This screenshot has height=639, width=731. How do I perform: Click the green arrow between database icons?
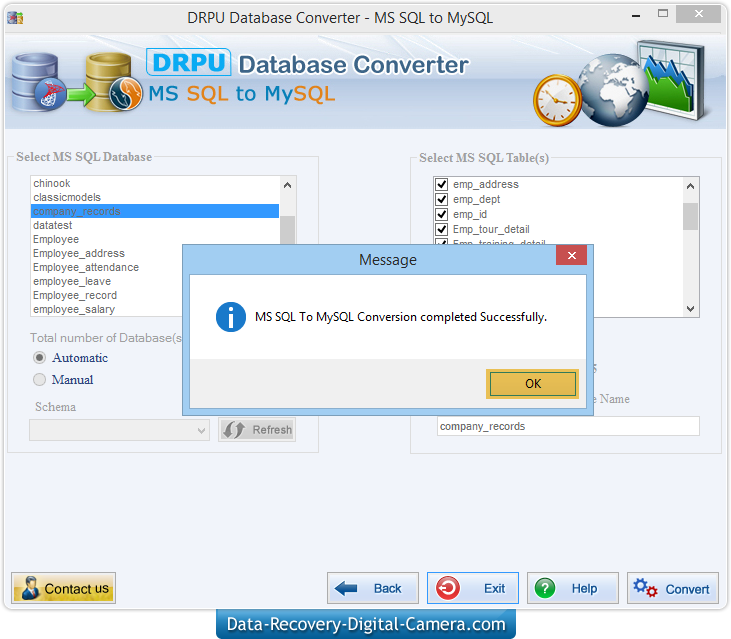click(80, 95)
